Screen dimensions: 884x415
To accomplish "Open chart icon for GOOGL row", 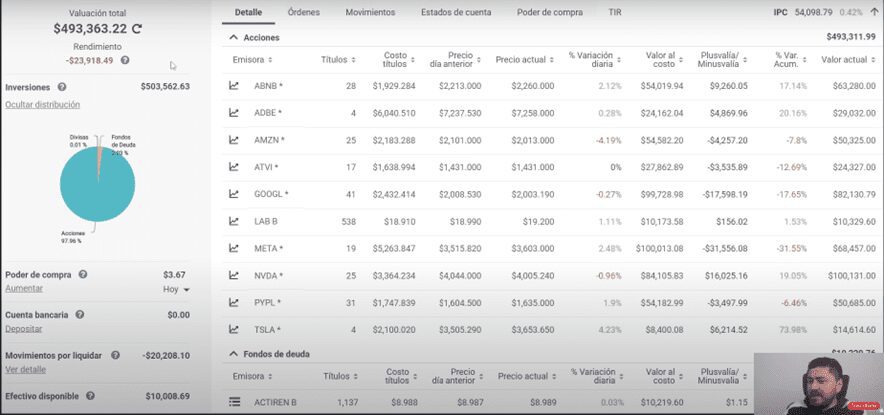I will click(234, 194).
